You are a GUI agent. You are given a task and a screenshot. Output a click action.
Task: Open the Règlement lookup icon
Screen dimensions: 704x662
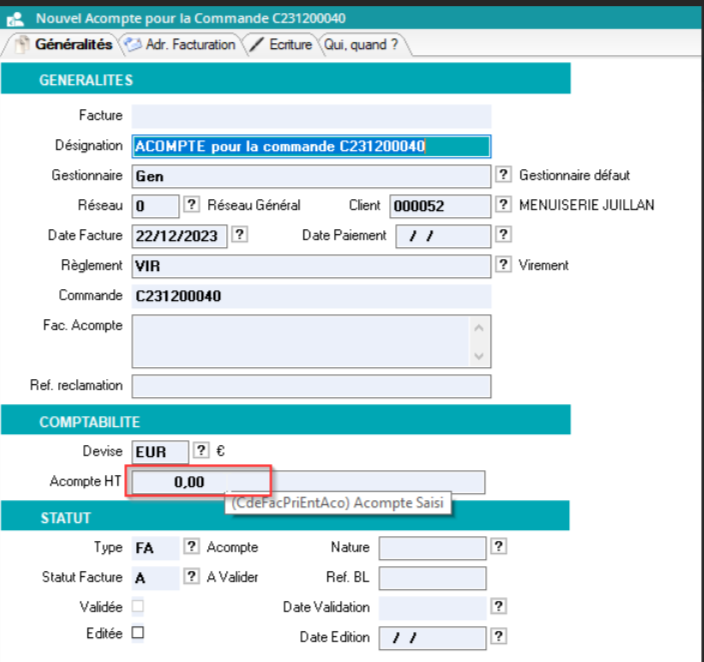(x=503, y=265)
